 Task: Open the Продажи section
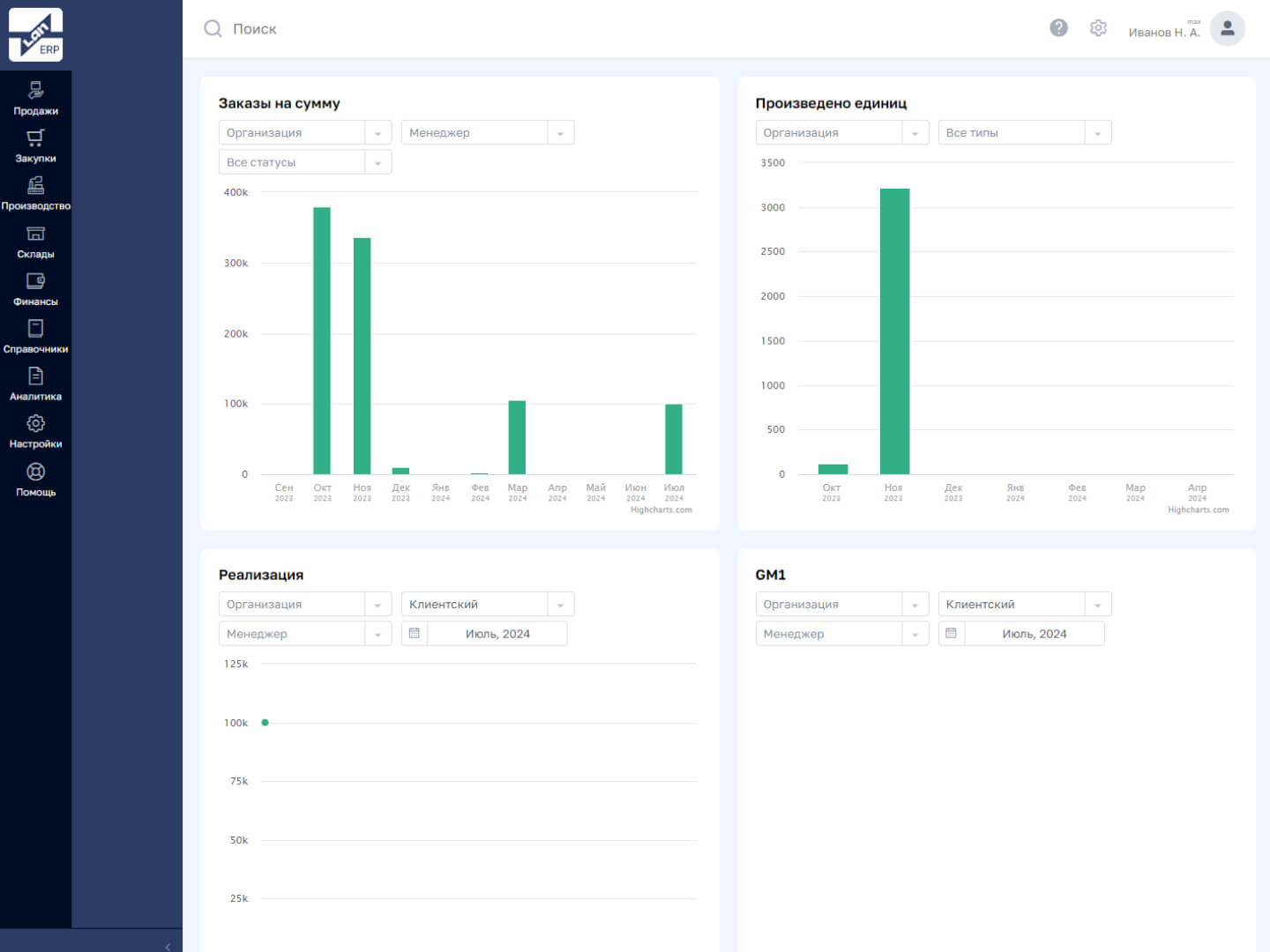coord(35,99)
